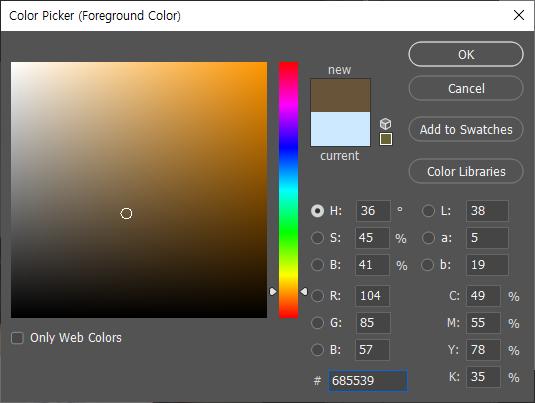Click the hex color field 685539

point(368,381)
